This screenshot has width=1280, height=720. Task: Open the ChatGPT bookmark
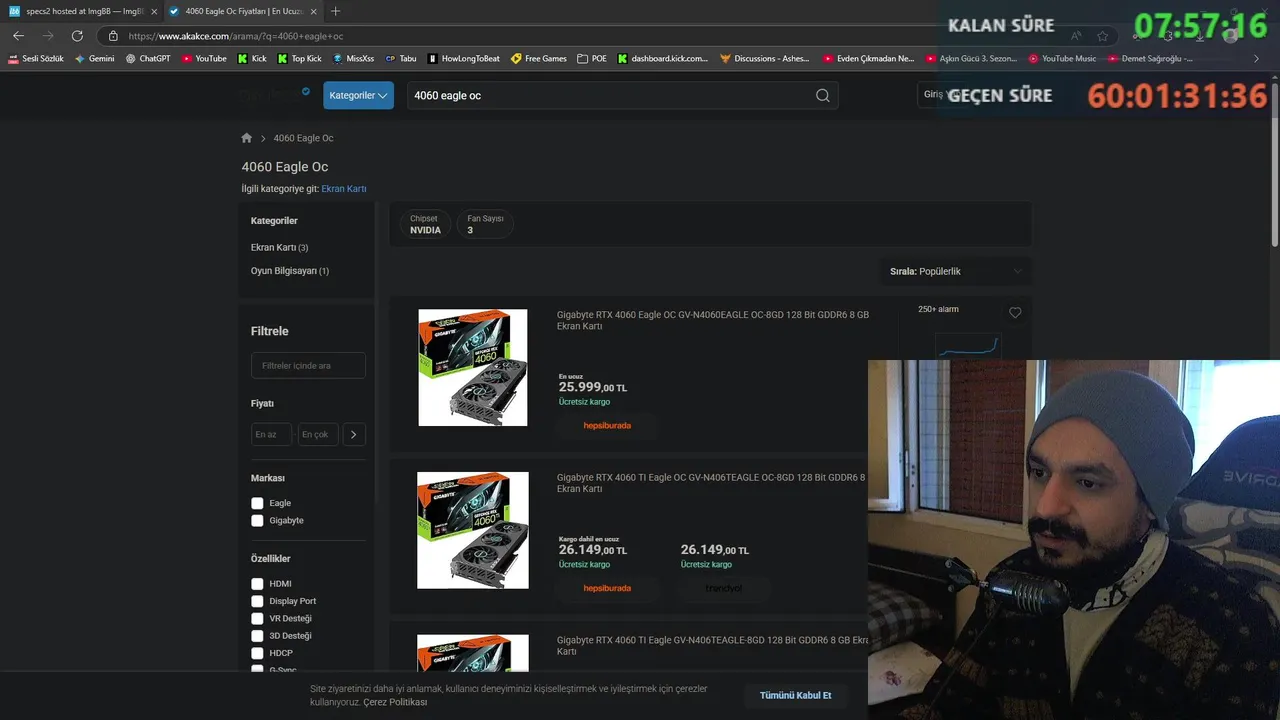148,59
